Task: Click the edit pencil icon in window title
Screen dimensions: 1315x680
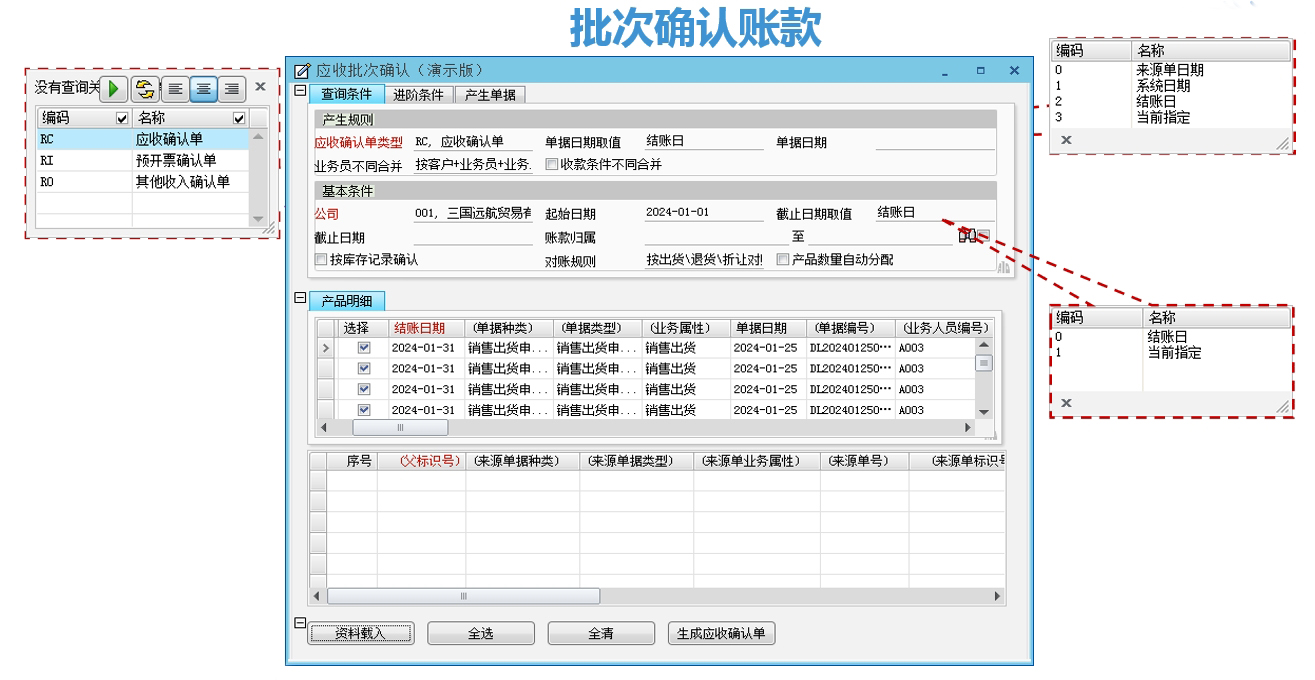Action: 302,70
